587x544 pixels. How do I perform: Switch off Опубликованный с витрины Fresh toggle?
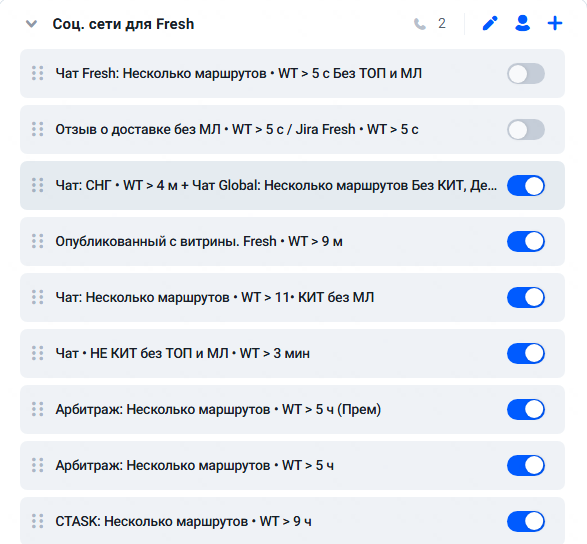click(x=526, y=241)
